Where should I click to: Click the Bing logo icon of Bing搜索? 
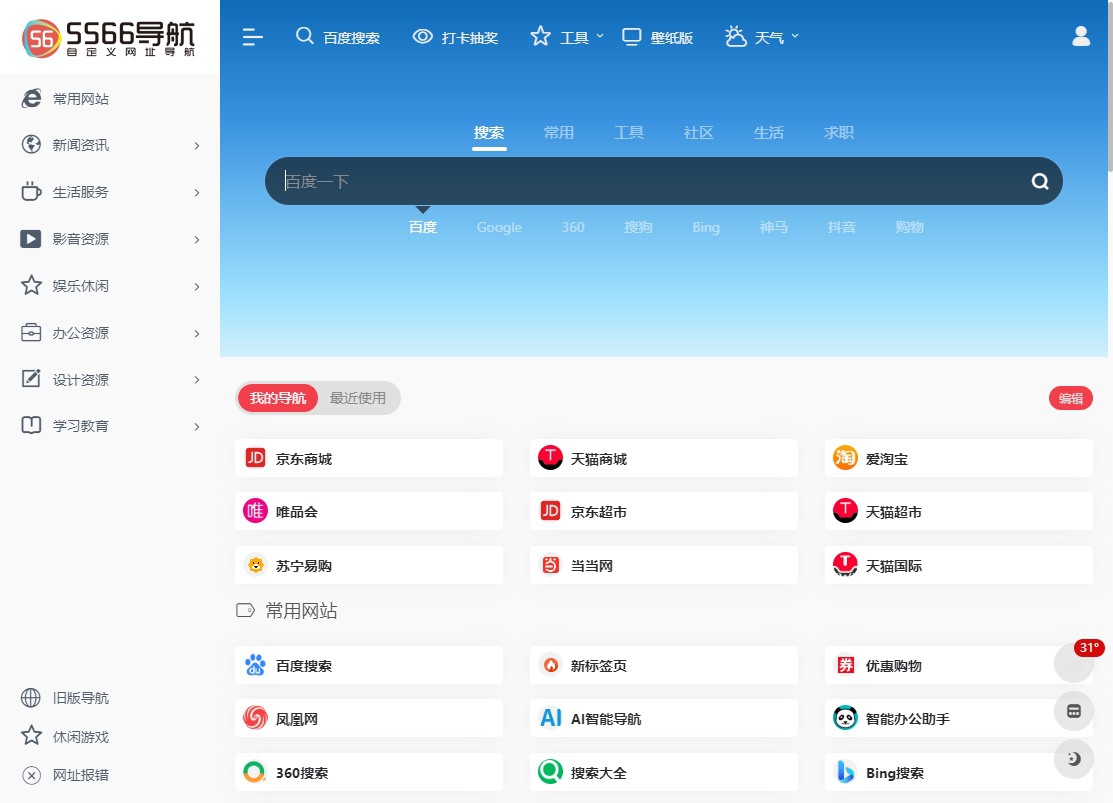click(845, 772)
